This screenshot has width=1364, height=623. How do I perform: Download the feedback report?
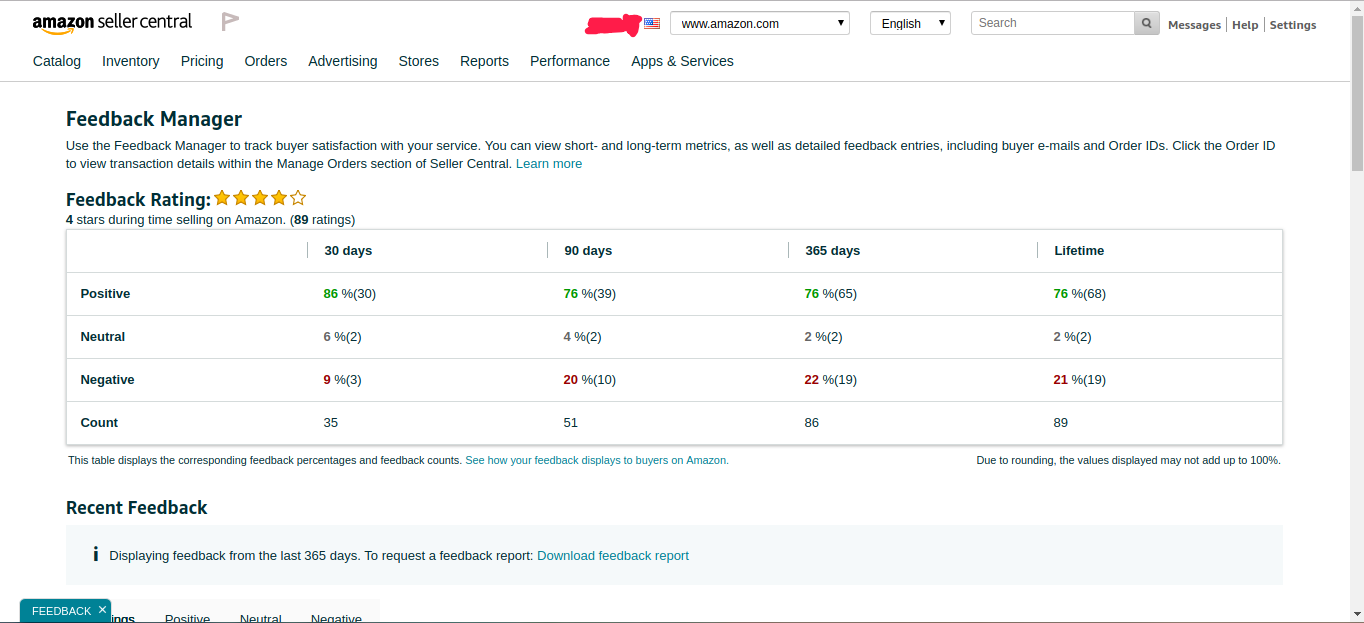click(612, 556)
